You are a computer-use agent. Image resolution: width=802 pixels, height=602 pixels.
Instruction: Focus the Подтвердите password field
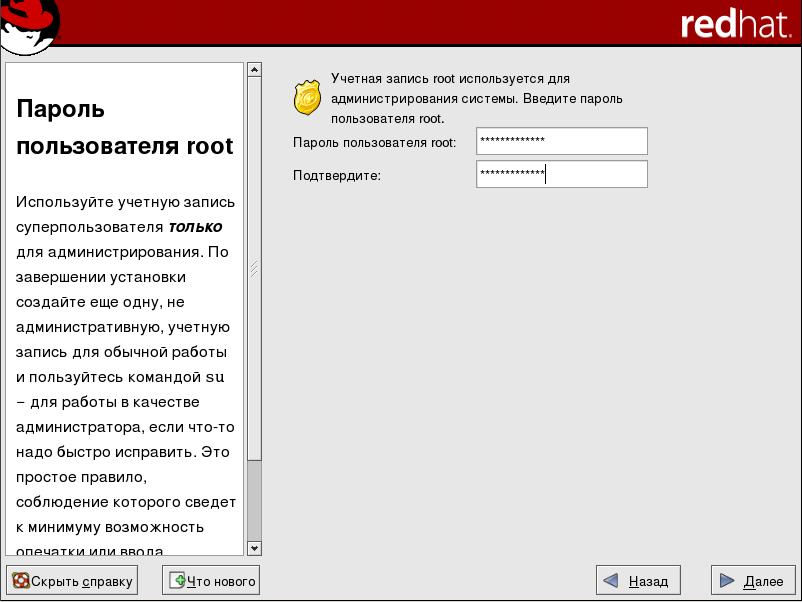coord(561,175)
